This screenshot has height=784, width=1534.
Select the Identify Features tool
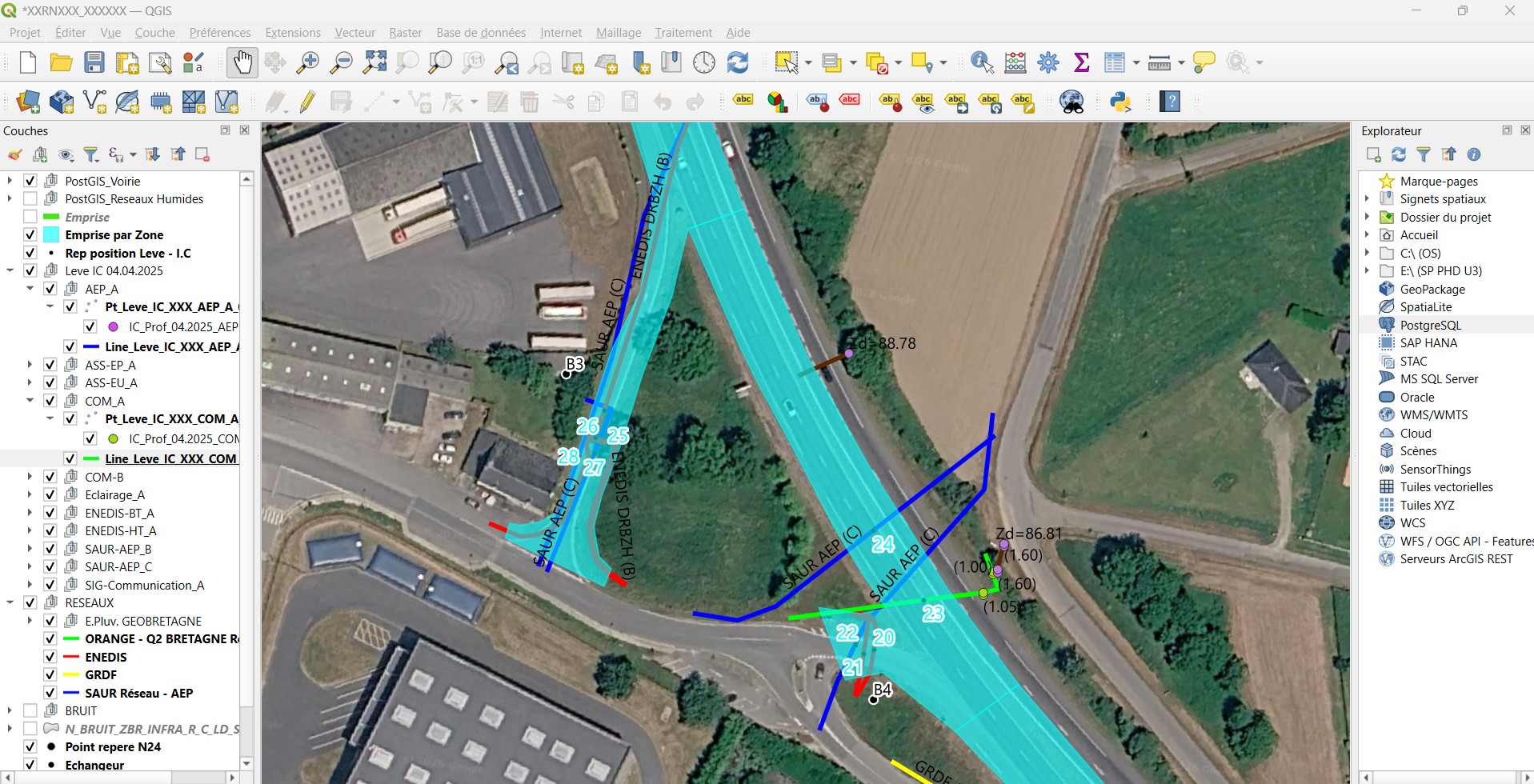click(x=982, y=62)
